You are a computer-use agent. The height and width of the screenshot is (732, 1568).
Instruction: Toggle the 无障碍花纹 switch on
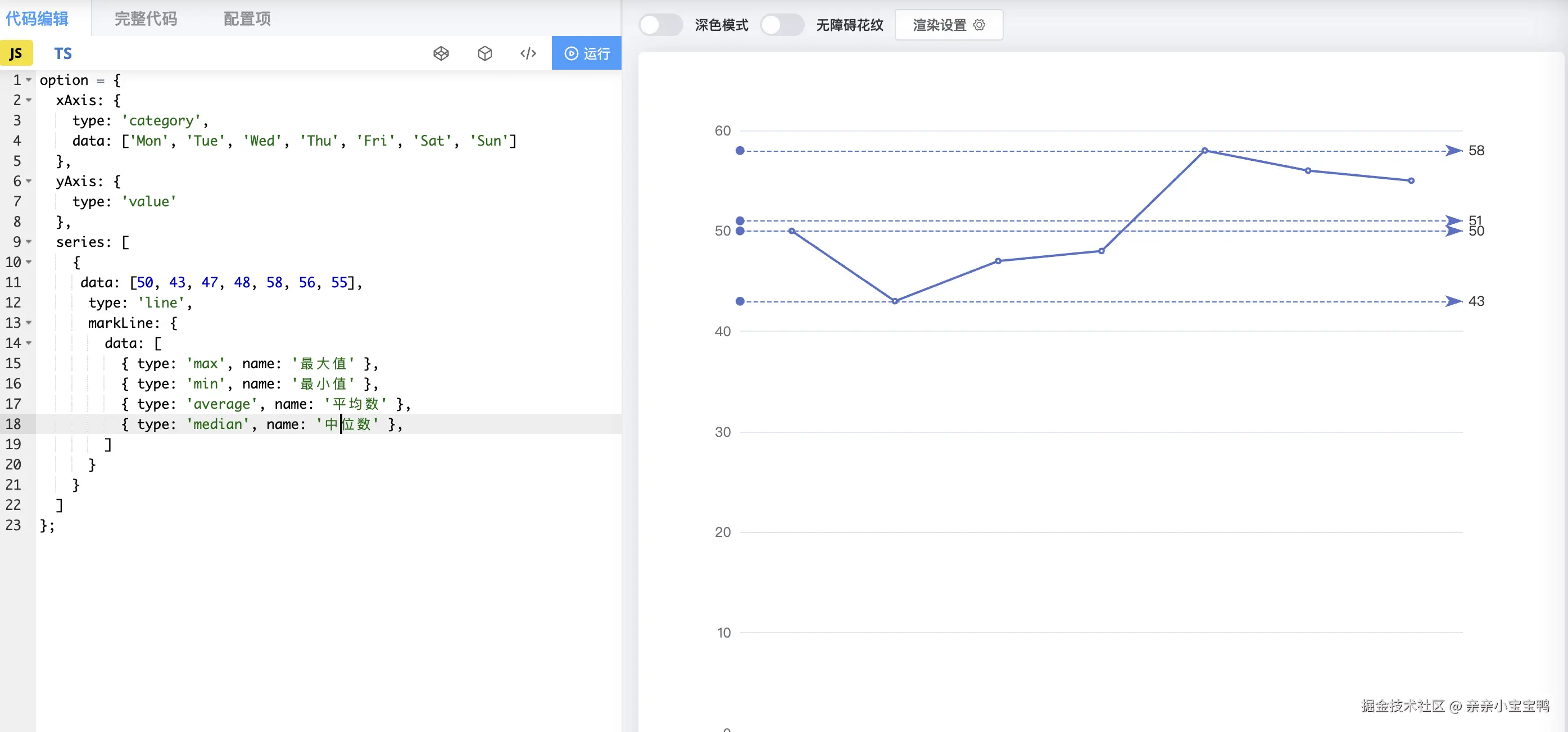782,25
